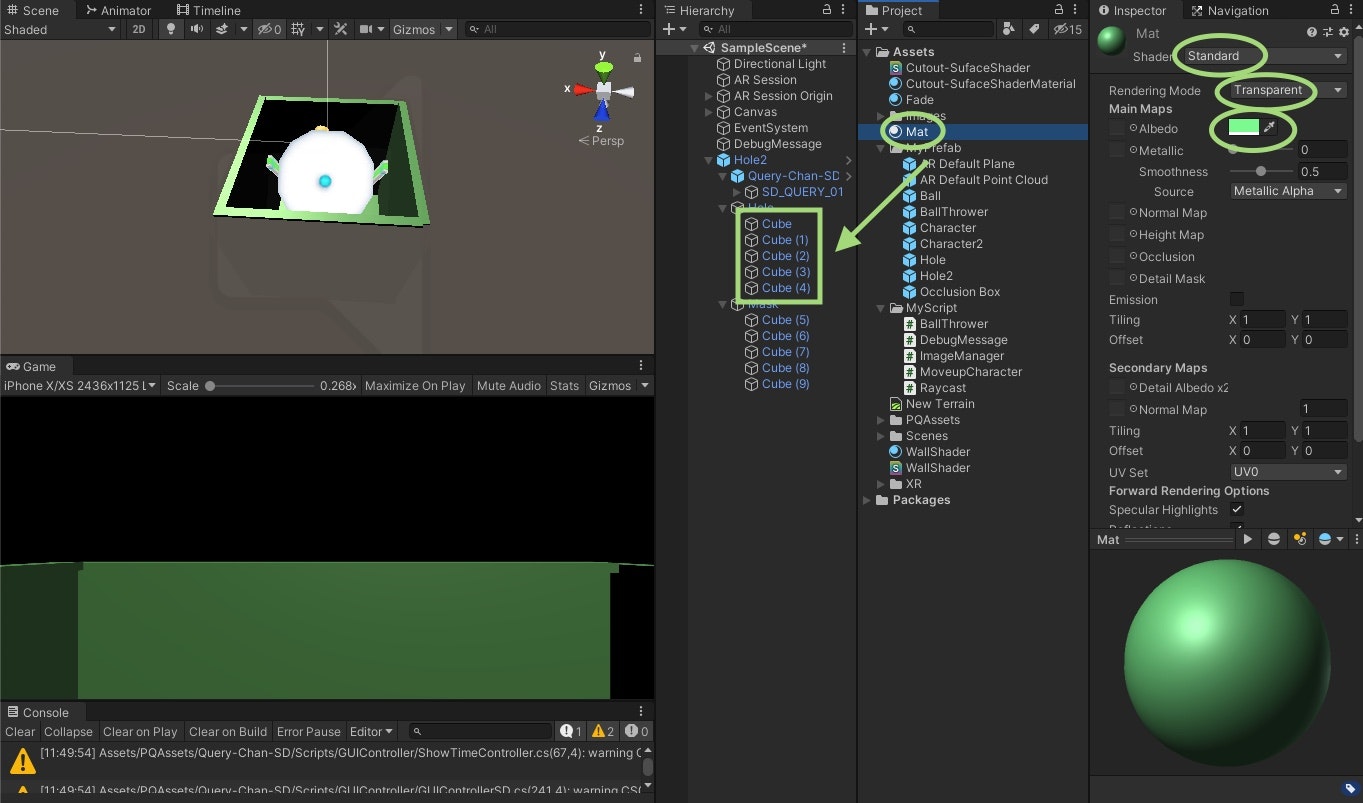Toggle console info message count filter
Image resolution: width=1363 pixels, height=803 pixels.
click(x=571, y=731)
